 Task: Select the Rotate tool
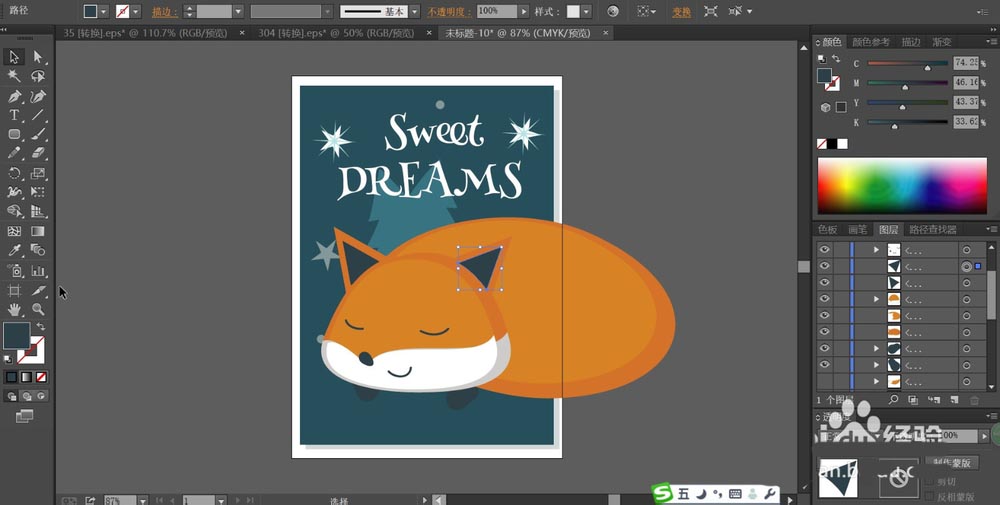tap(13, 173)
